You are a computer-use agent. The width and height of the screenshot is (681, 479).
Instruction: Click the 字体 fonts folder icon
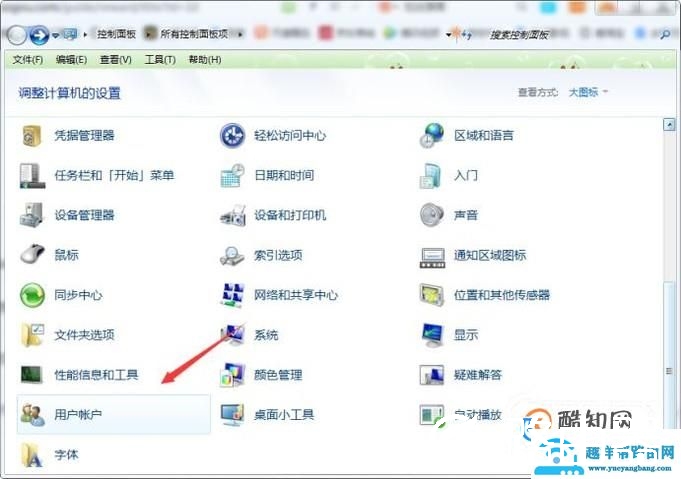pos(32,455)
